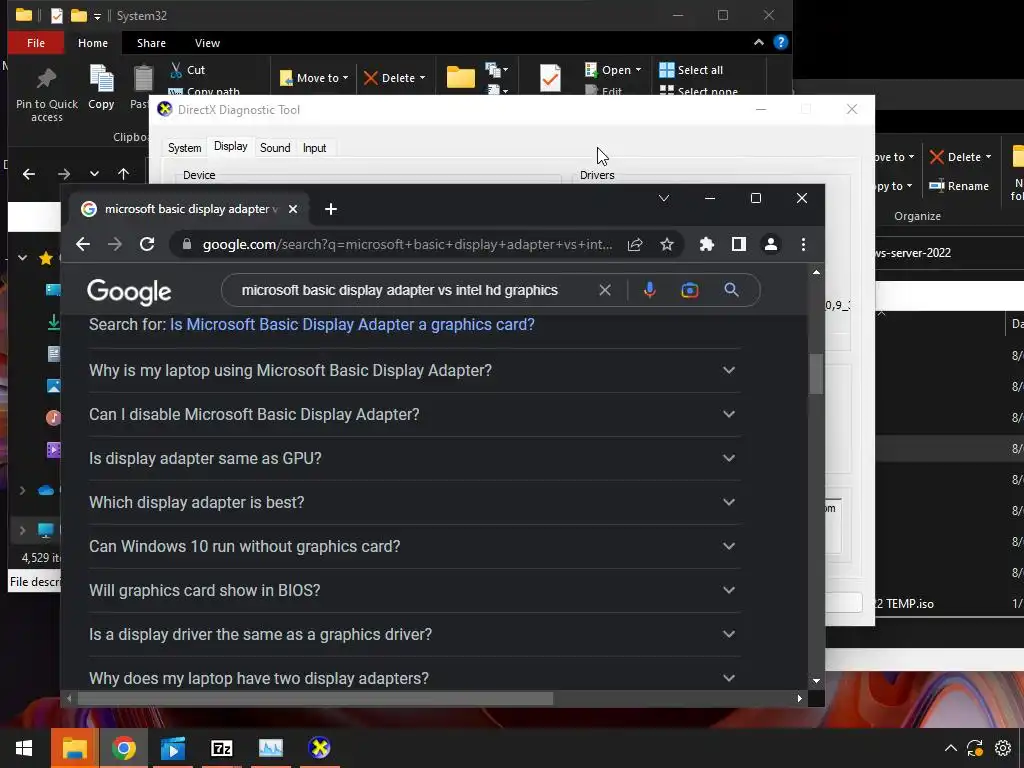The width and height of the screenshot is (1024, 768).
Task: Click the New folder icon in System32 ribbon
Action: [460, 77]
